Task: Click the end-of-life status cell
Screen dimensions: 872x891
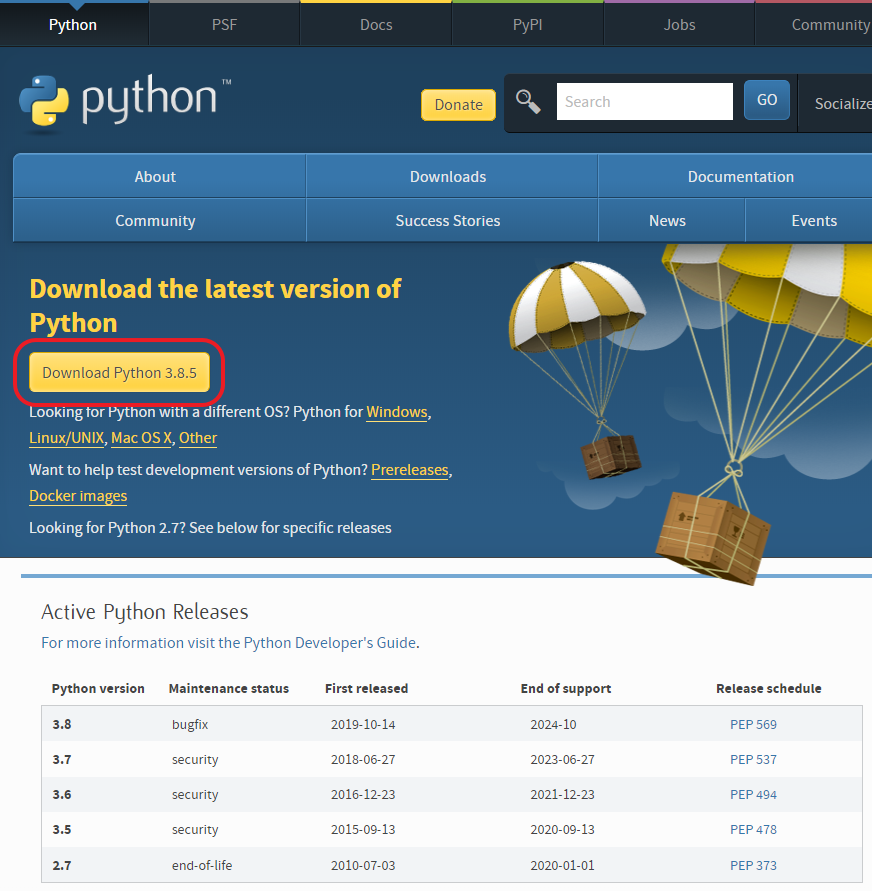Action: 202,865
